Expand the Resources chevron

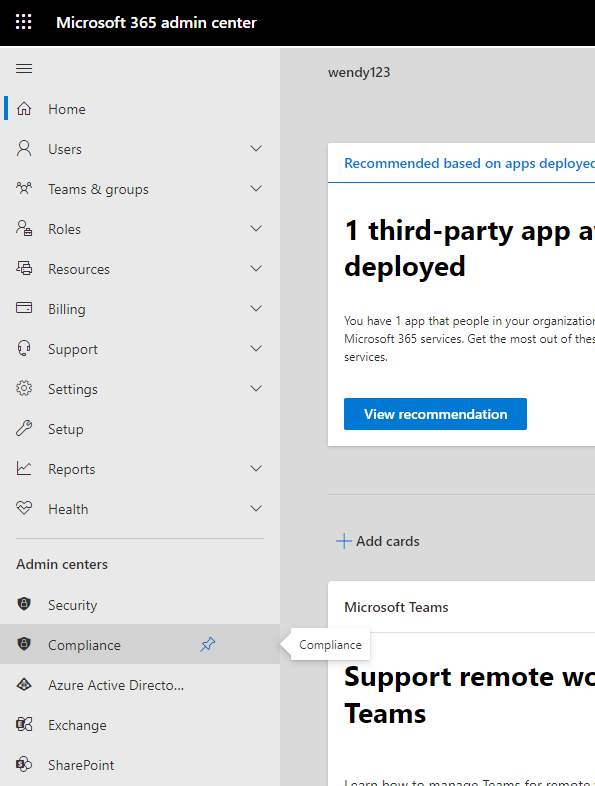click(x=256, y=269)
